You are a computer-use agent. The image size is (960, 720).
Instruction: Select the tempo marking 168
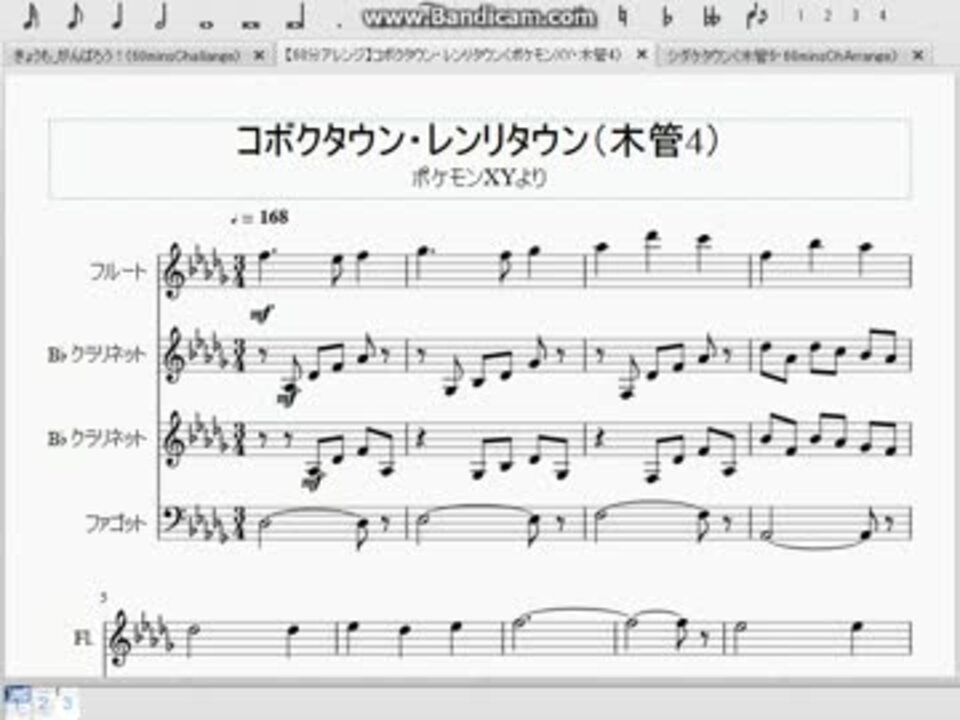(261, 217)
